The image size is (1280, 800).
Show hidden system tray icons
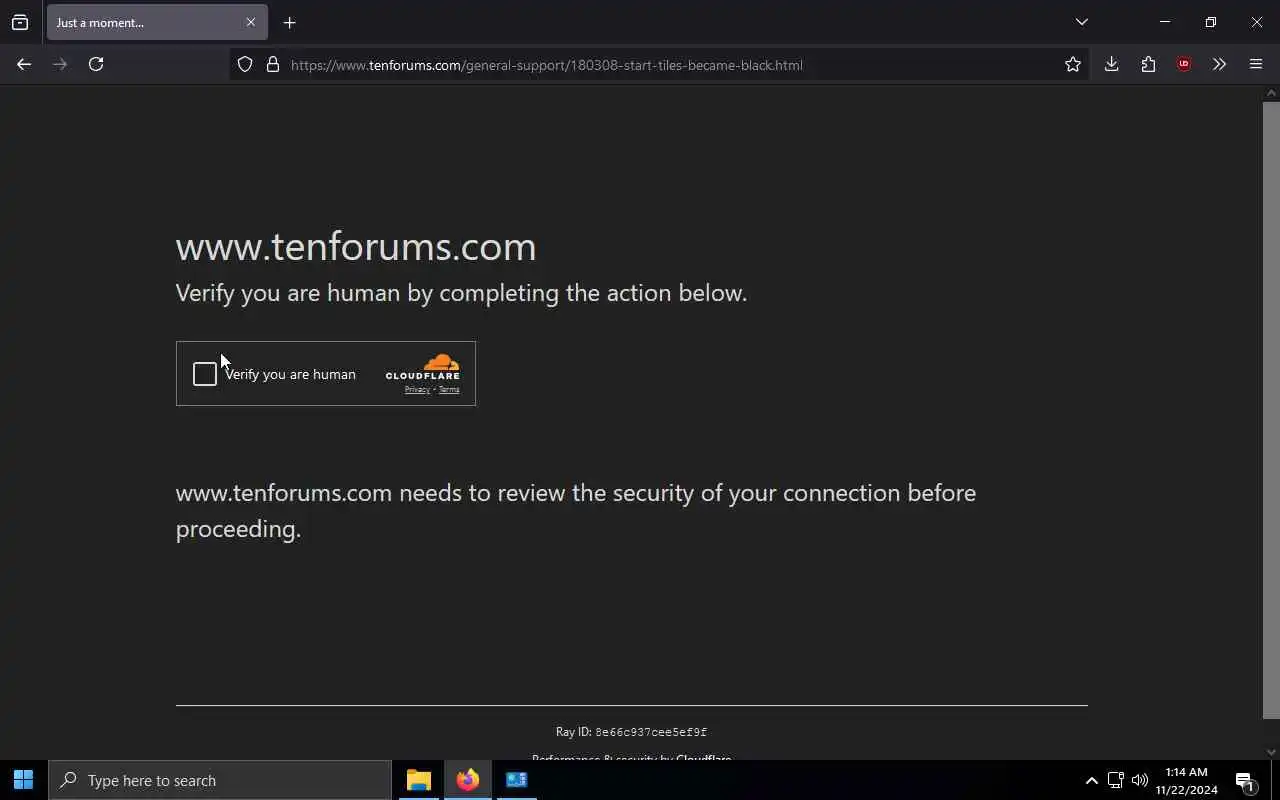tap(1091, 780)
